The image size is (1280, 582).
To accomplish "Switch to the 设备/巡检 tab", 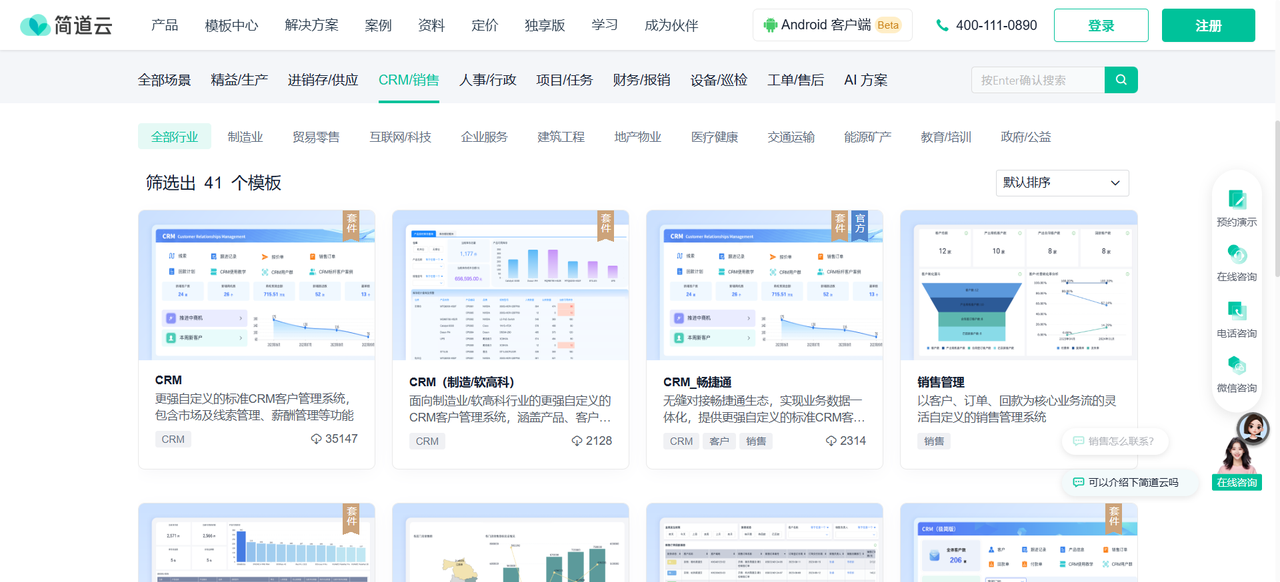I will click(x=719, y=80).
